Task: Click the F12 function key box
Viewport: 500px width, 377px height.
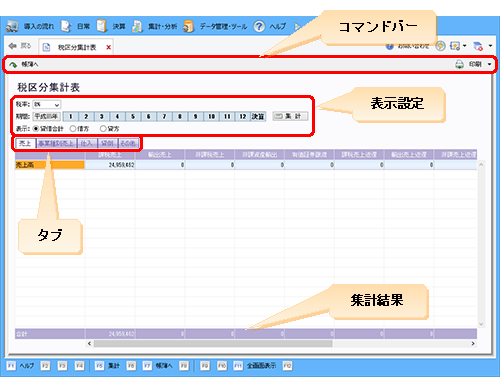Action: pyautogui.click(x=287, y=366)
